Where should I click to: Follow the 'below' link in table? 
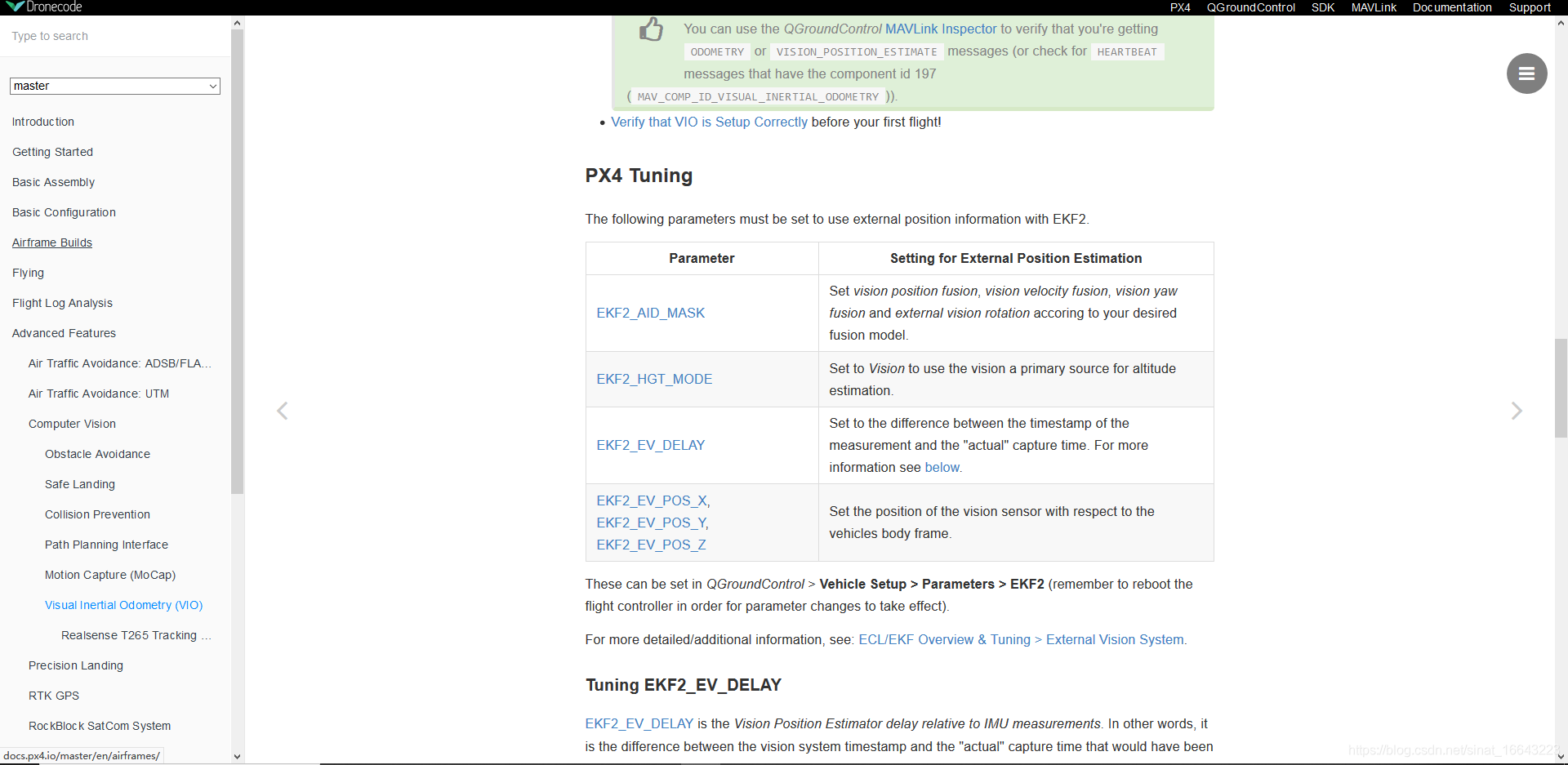coord(942,467)
